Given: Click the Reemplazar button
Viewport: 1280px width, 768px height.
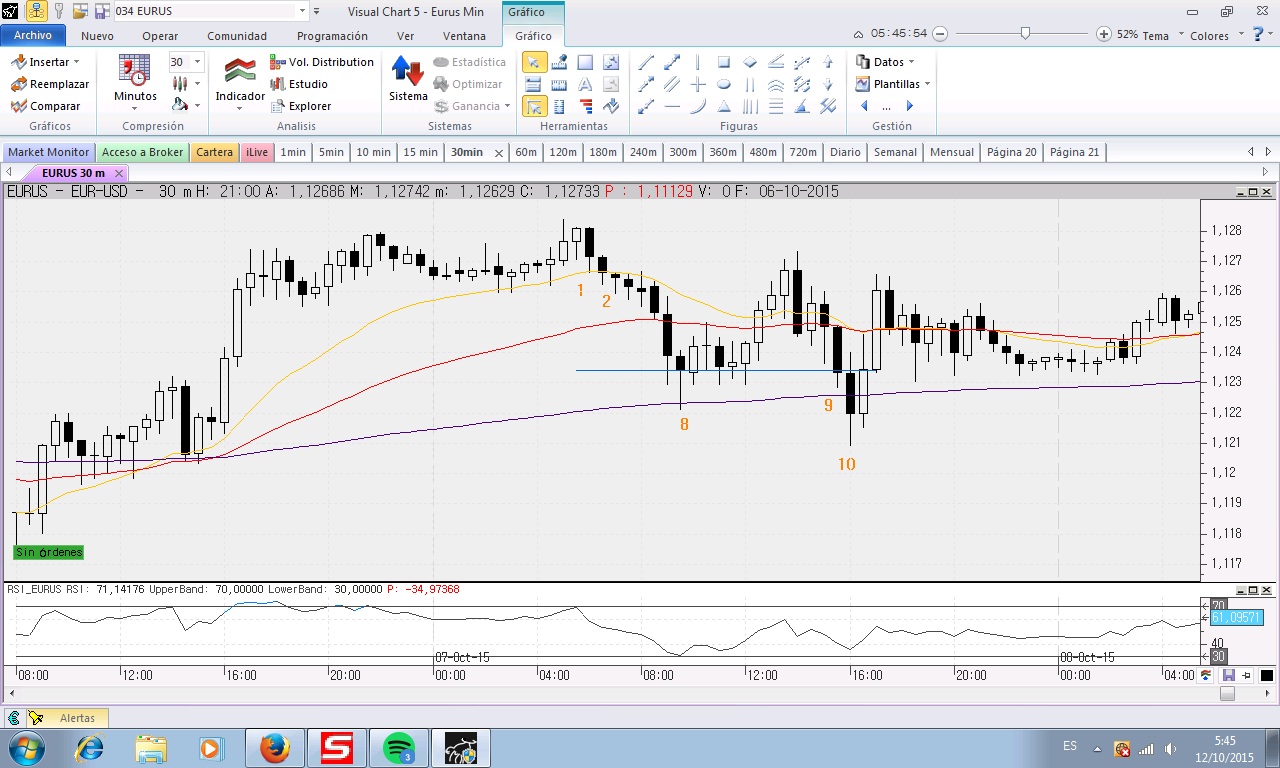Looking at the screenshot, I should point(50,84).
